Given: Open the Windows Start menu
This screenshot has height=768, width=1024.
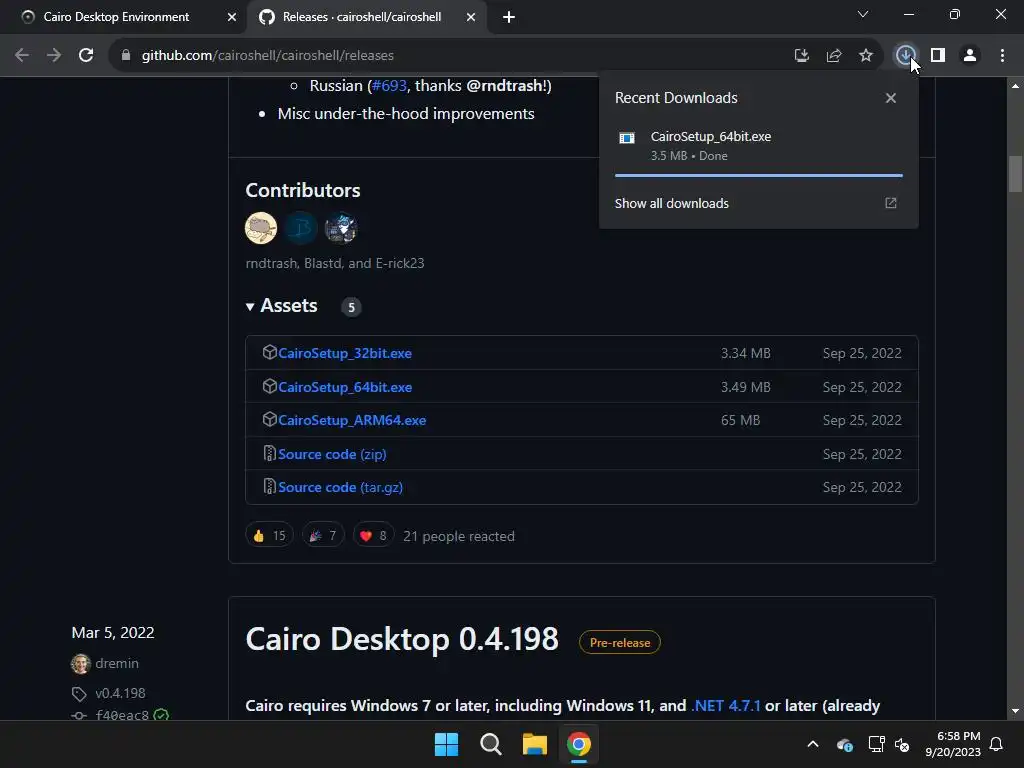Looking at the screenshot, I should click(x=447, y=744).
